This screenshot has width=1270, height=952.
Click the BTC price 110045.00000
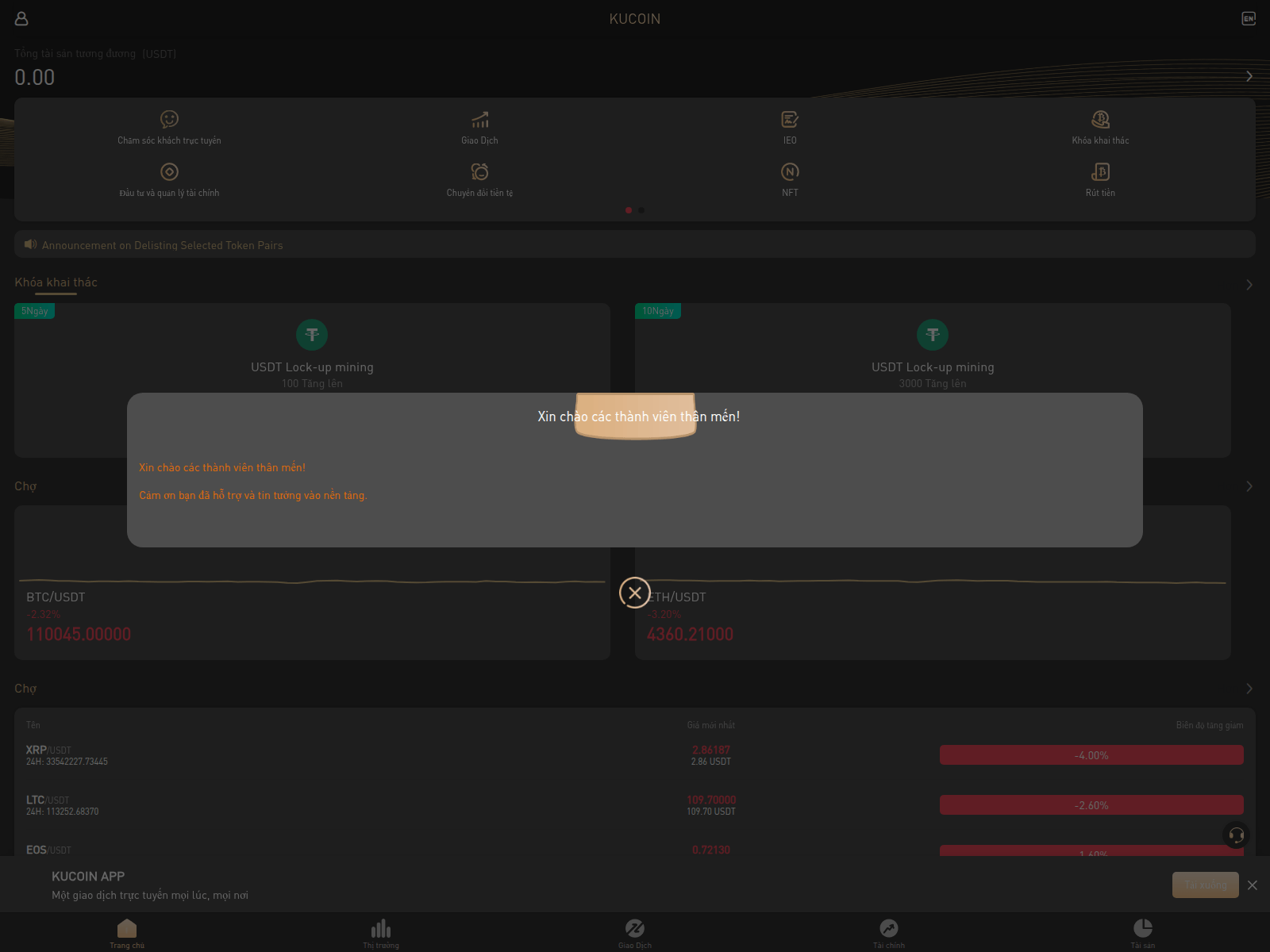coord(79,634)
